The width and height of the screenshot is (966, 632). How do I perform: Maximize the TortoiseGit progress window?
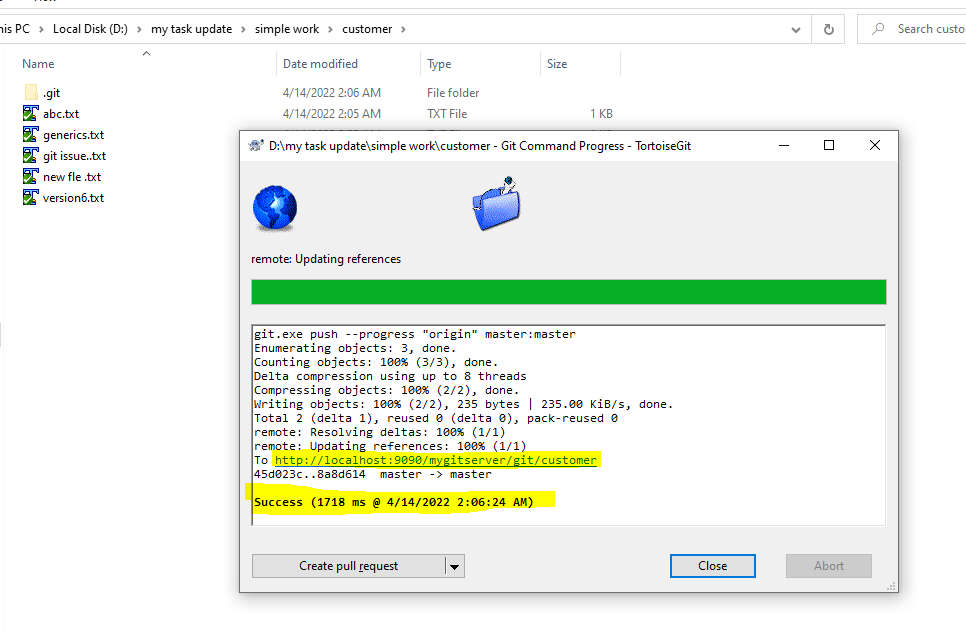(829, 145)
